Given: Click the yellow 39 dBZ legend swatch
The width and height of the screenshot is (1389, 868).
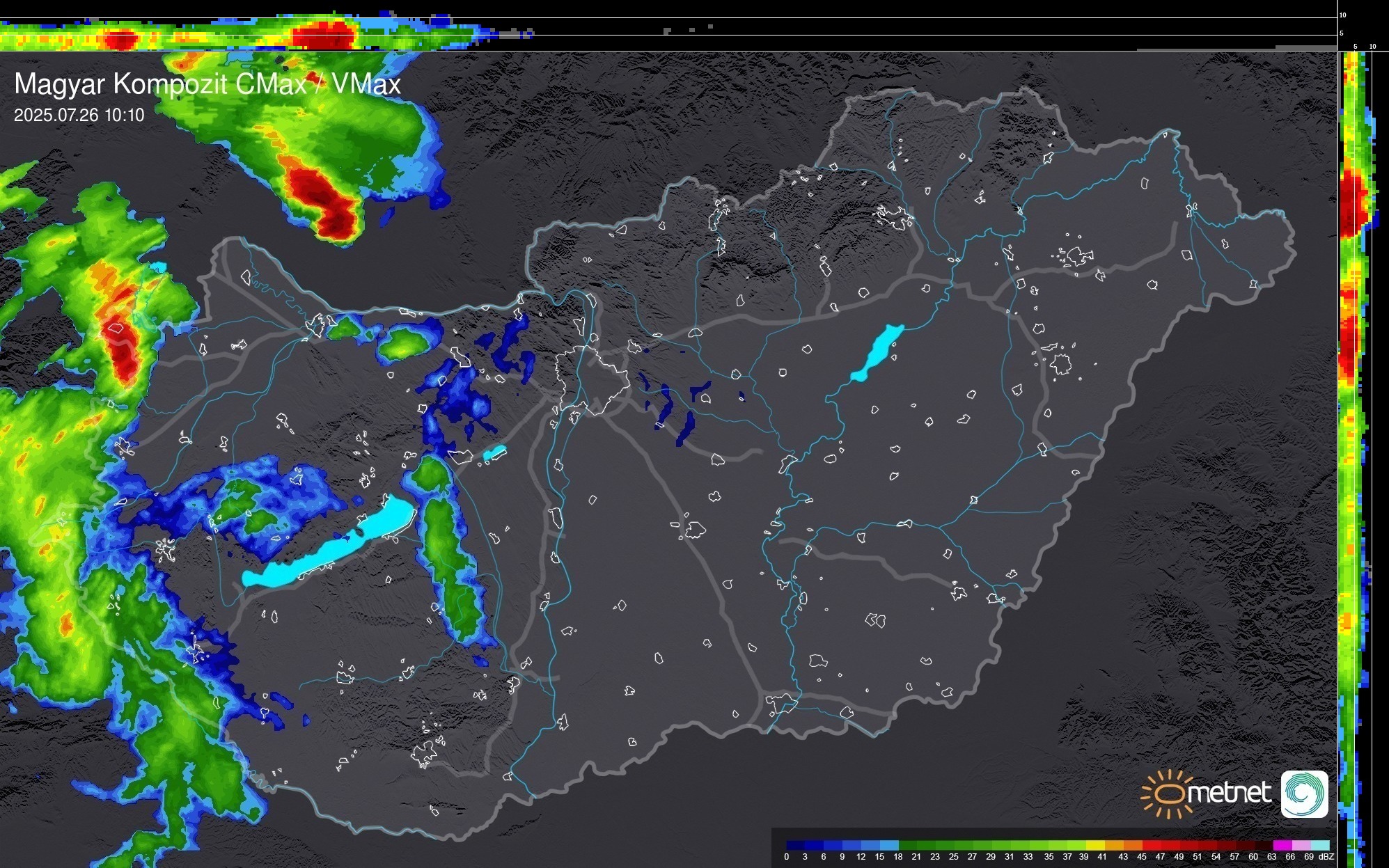Looking at the screenshot, I should tap(1094, 845).
